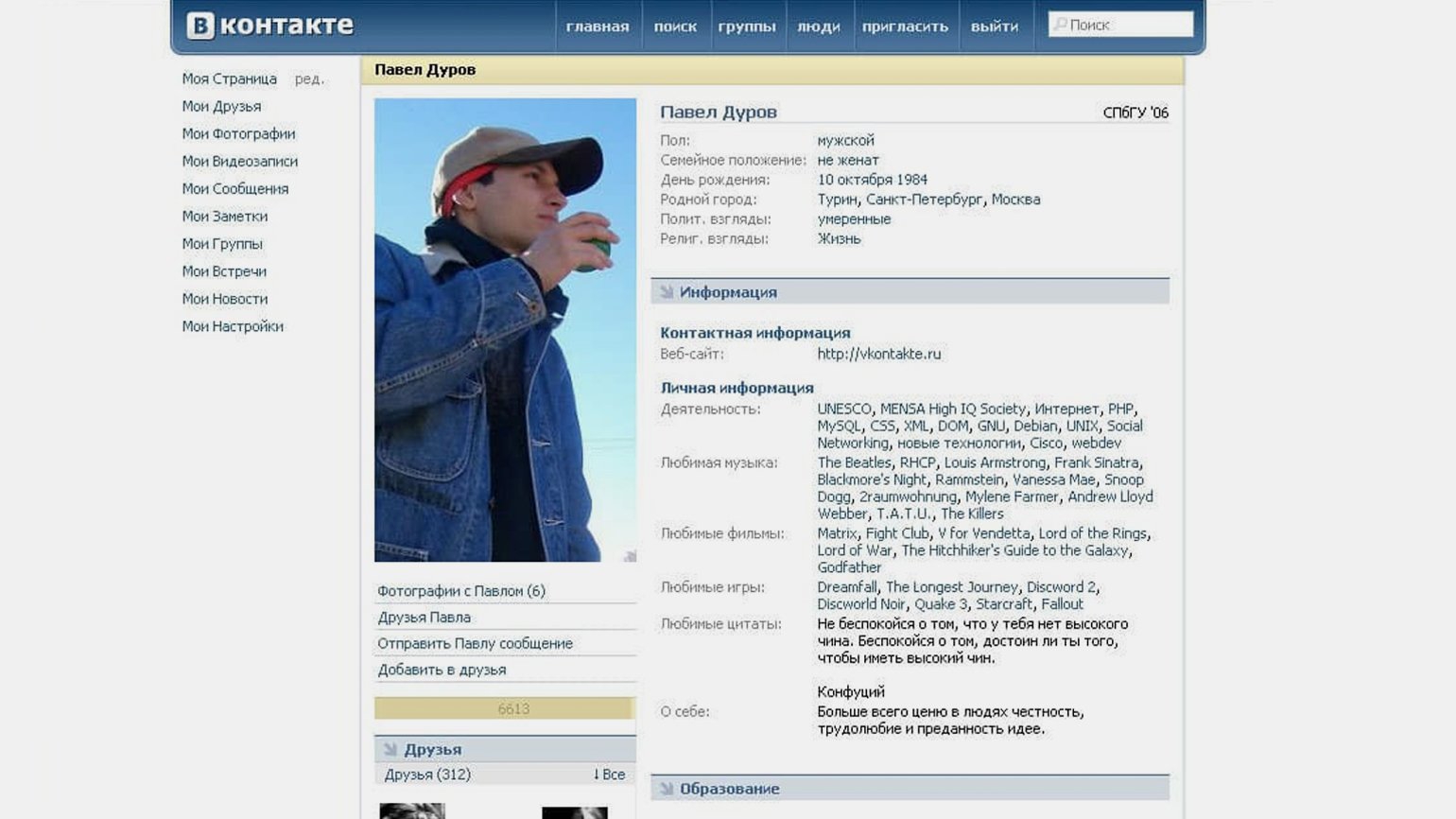Click the Москва link
The width and height of the screenshot is (1456, 819).
point(1016,200)
